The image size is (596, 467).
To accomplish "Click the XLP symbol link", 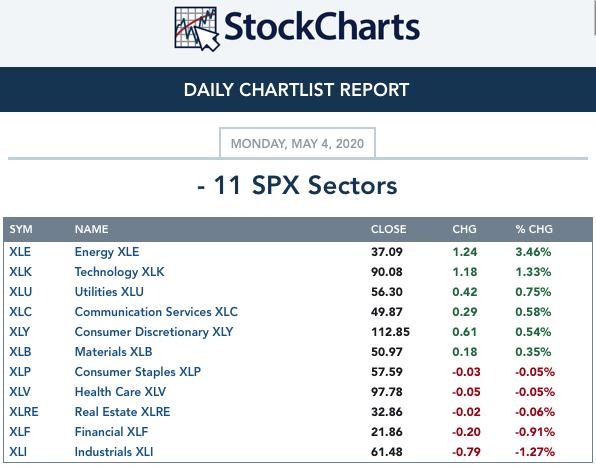I will [x=20, y=372].
